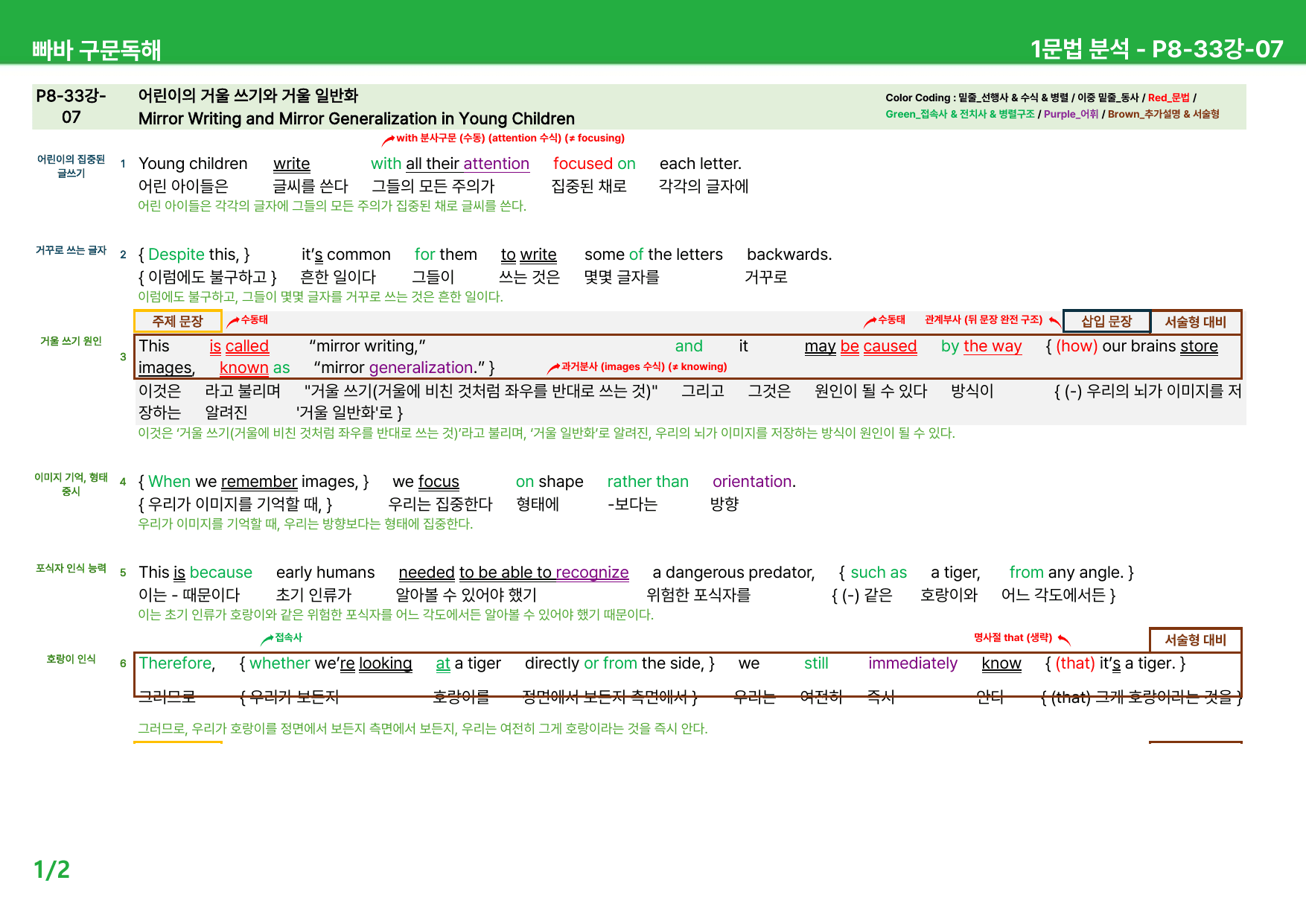This screenshot has width=1306, height=924.
Task: Click the purple word 'immediately'
Action: coord(913,663)
